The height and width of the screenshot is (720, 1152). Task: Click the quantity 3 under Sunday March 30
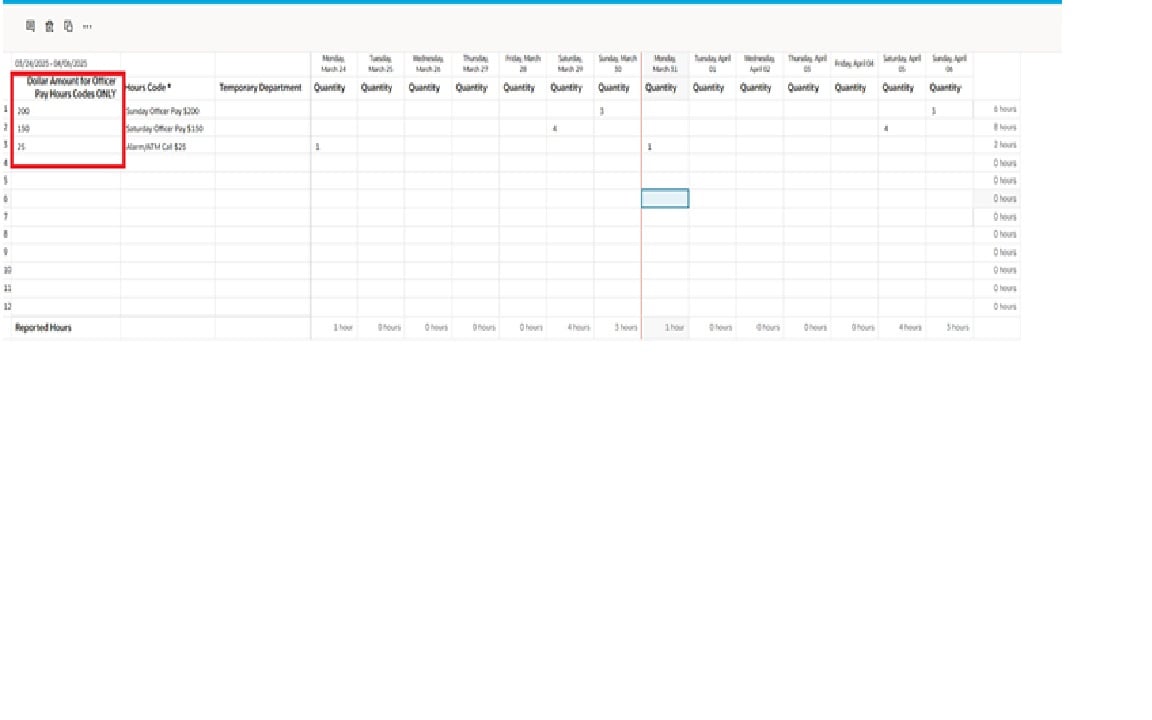(x=603, y=110)
